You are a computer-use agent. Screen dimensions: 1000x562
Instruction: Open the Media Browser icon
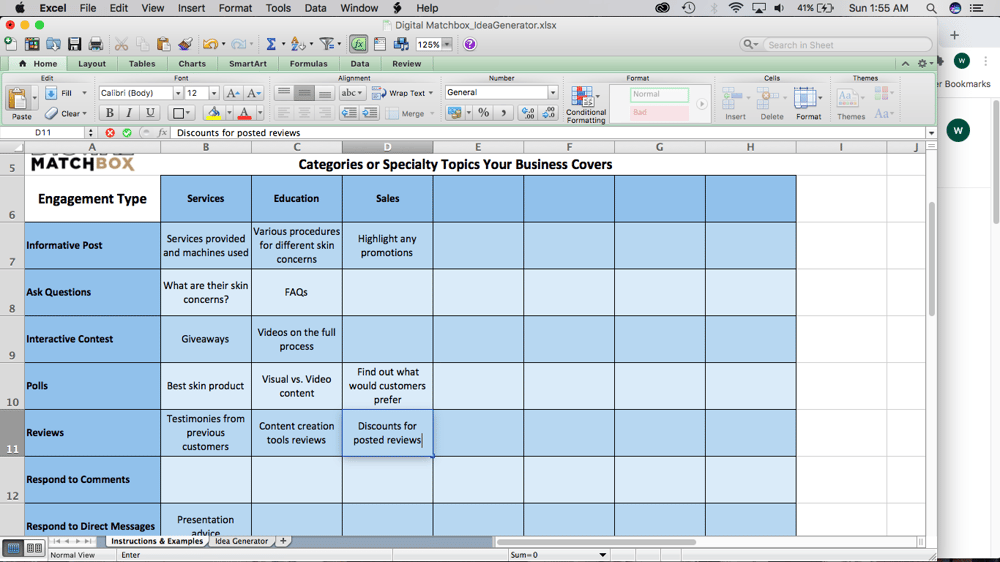401,44
